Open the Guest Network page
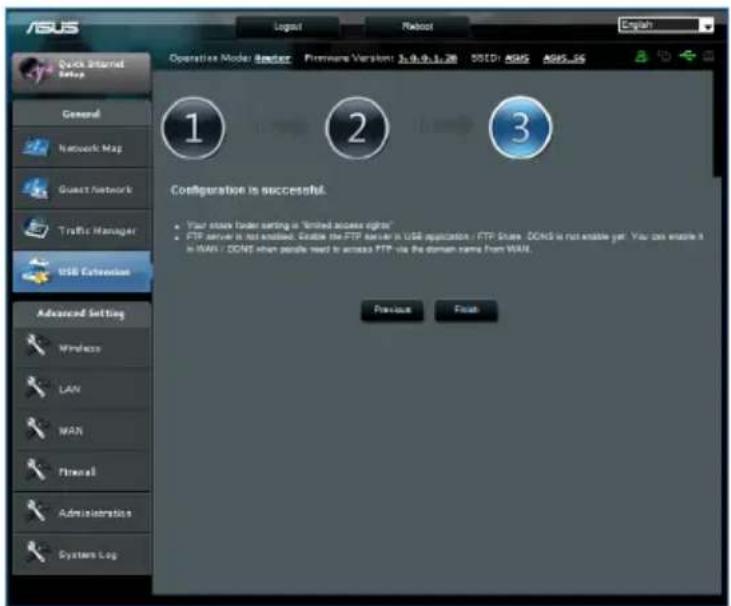The width and height of the screenshot is (731, 606). click(82, 189)
